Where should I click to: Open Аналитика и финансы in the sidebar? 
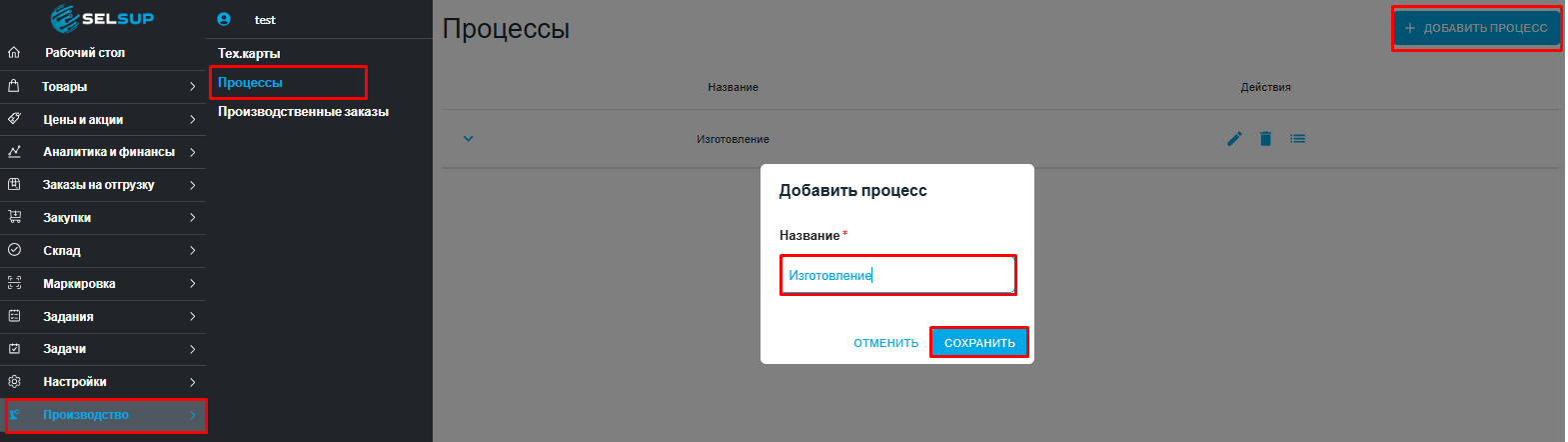tap(108, 152)
